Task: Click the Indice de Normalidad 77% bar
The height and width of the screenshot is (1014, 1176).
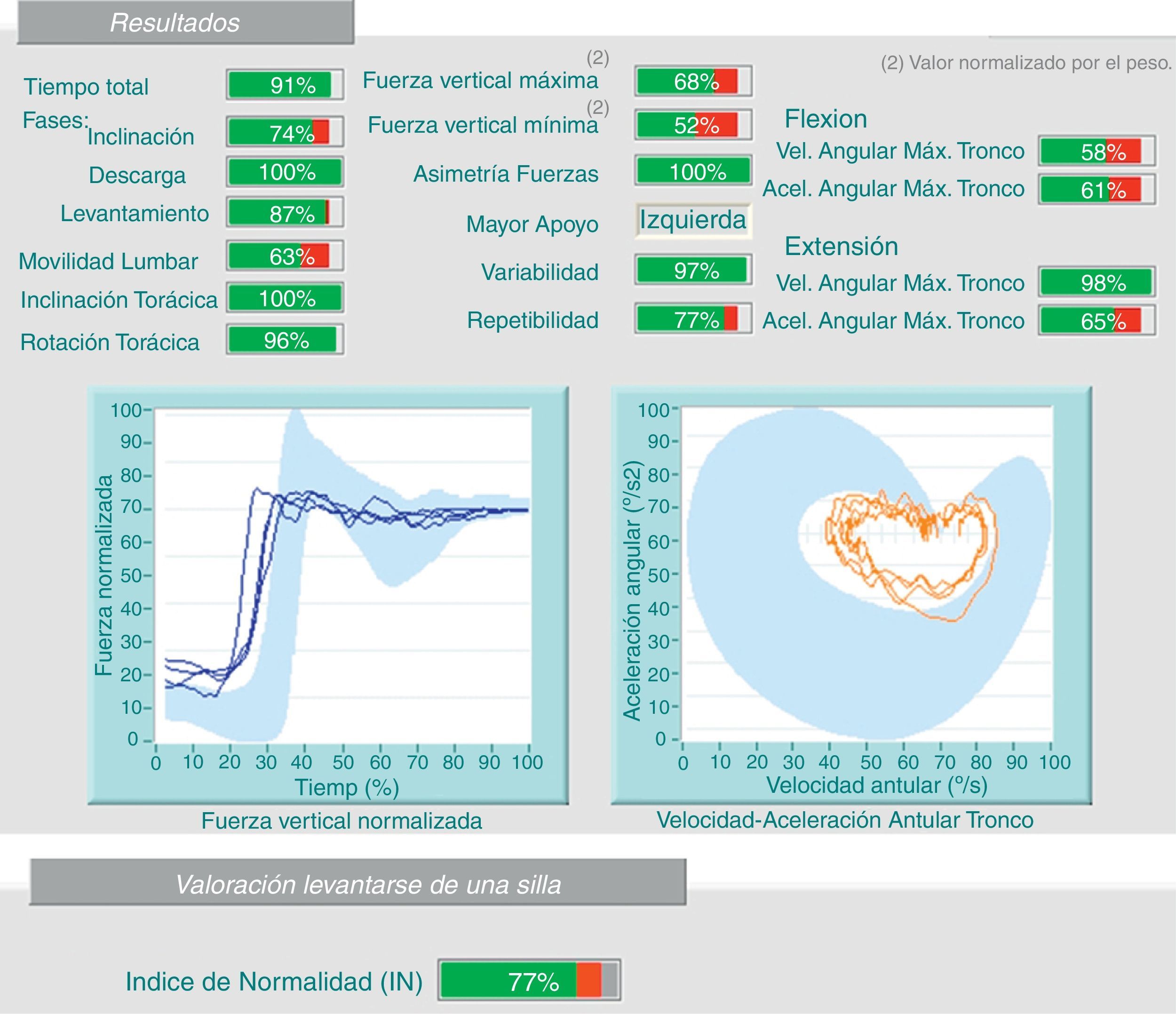Action: coord(529,981)
